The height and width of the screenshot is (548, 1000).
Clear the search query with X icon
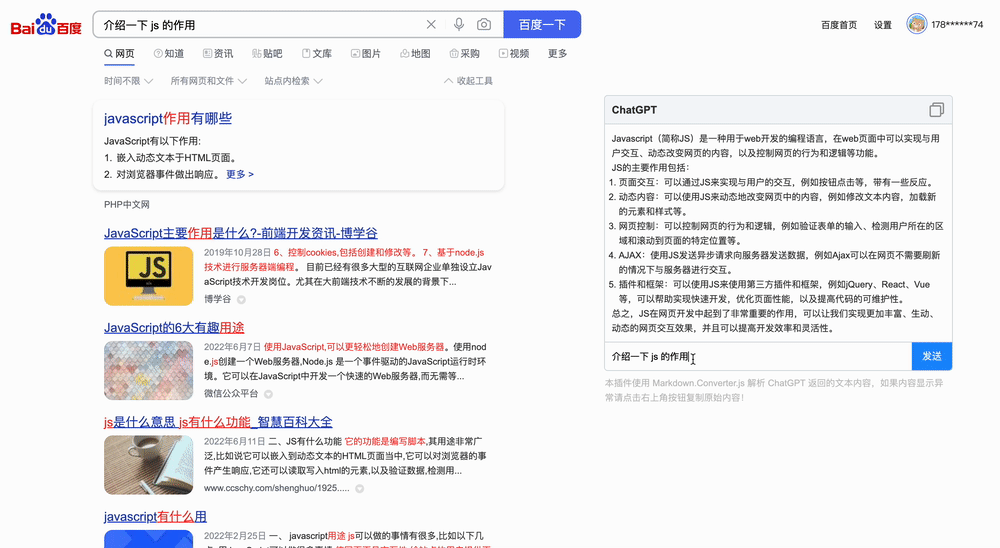click(431, 24)
